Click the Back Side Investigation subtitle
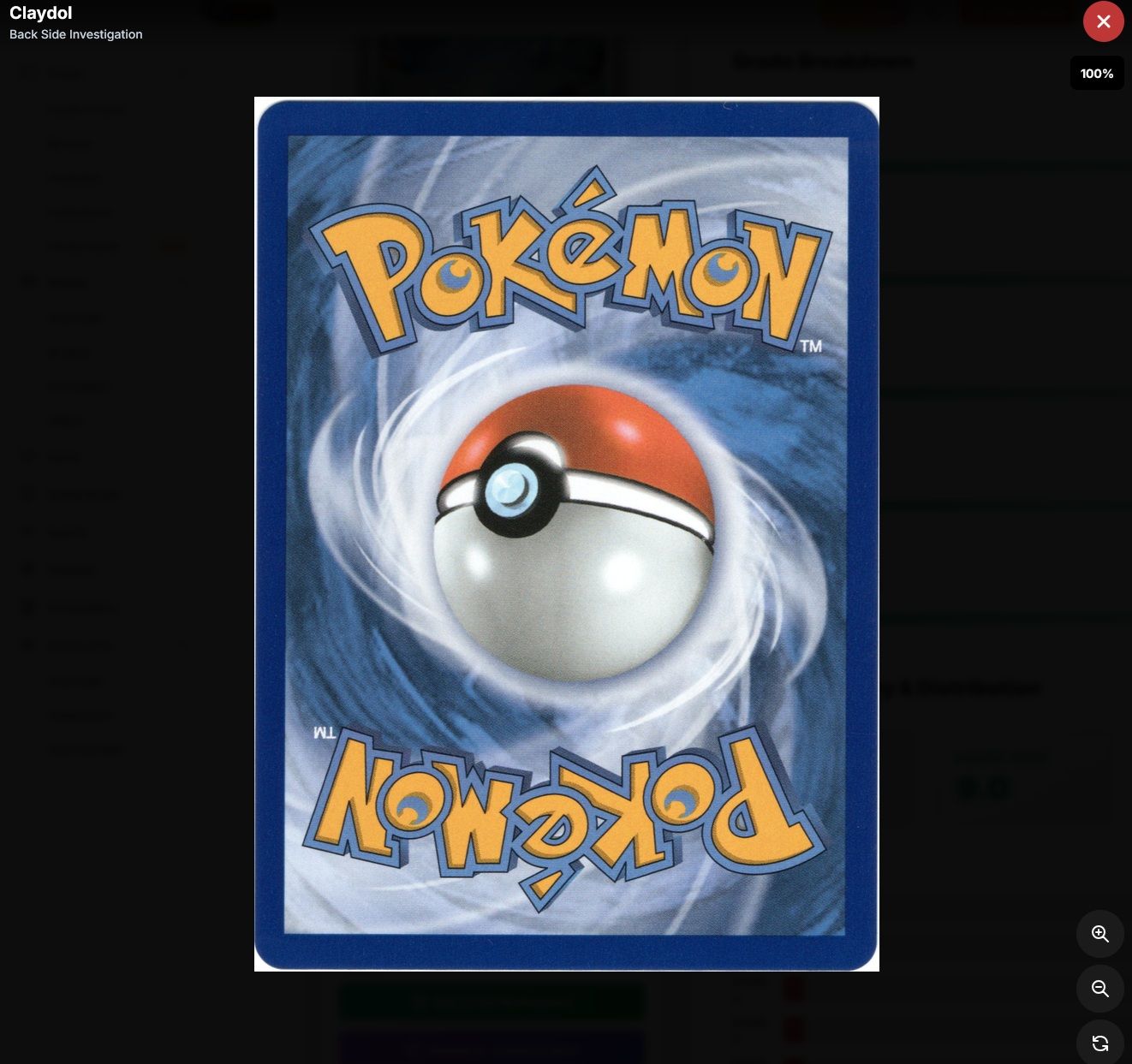The image size is (1132, 1064). pyautogui.click(x=76, y=34)
